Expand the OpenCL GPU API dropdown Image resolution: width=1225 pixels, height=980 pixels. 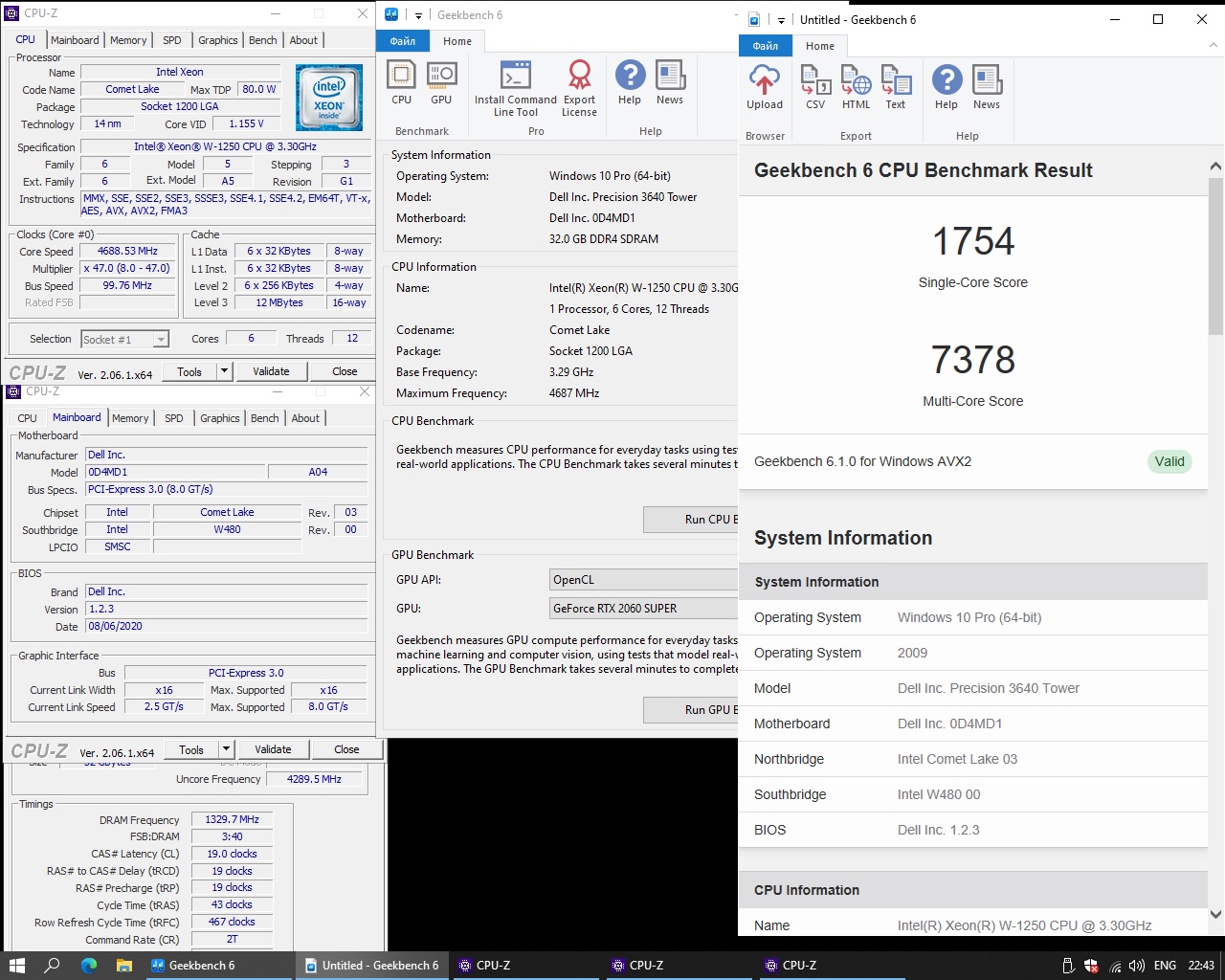(x=643, y=580)
